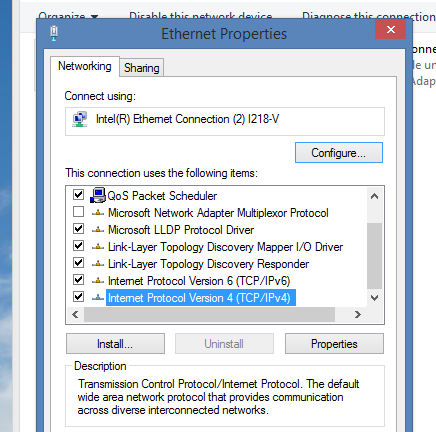The height and width of the screenshot is (432, 436).
Task: Click the Configure... button
Action: [339, 153]
